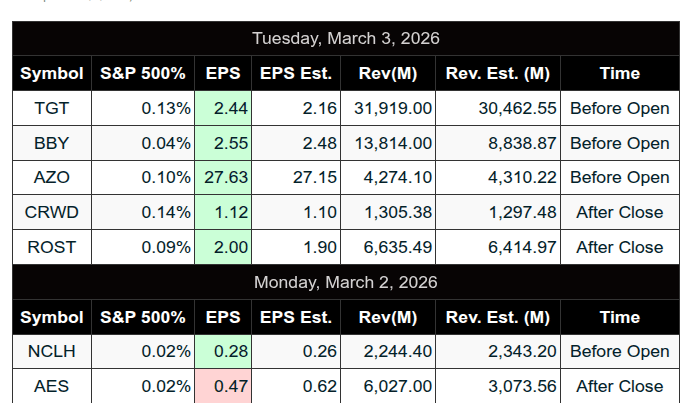
Task: Click the first table's Time column header
Action: [619, 73]
